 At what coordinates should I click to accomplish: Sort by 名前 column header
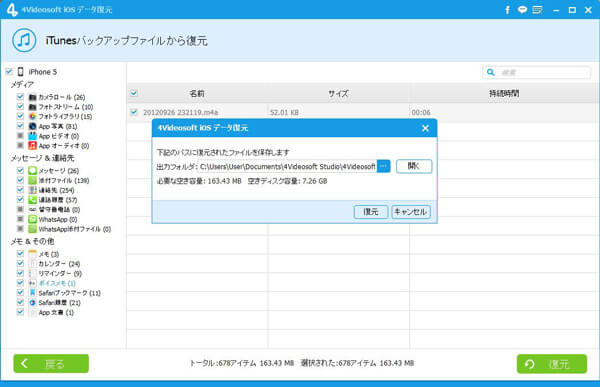(197, 93)
